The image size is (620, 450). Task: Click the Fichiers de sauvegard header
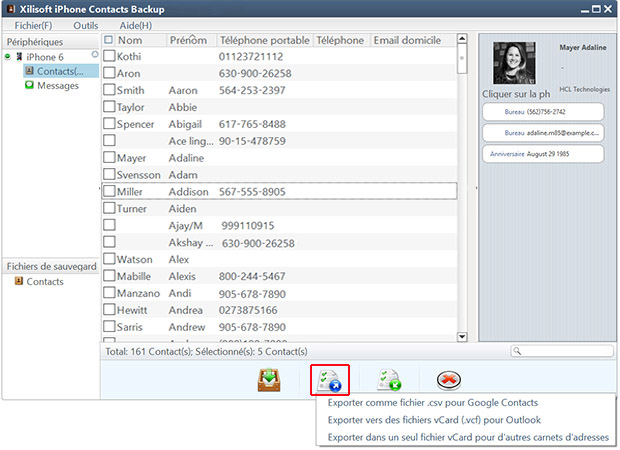(51, 266)
